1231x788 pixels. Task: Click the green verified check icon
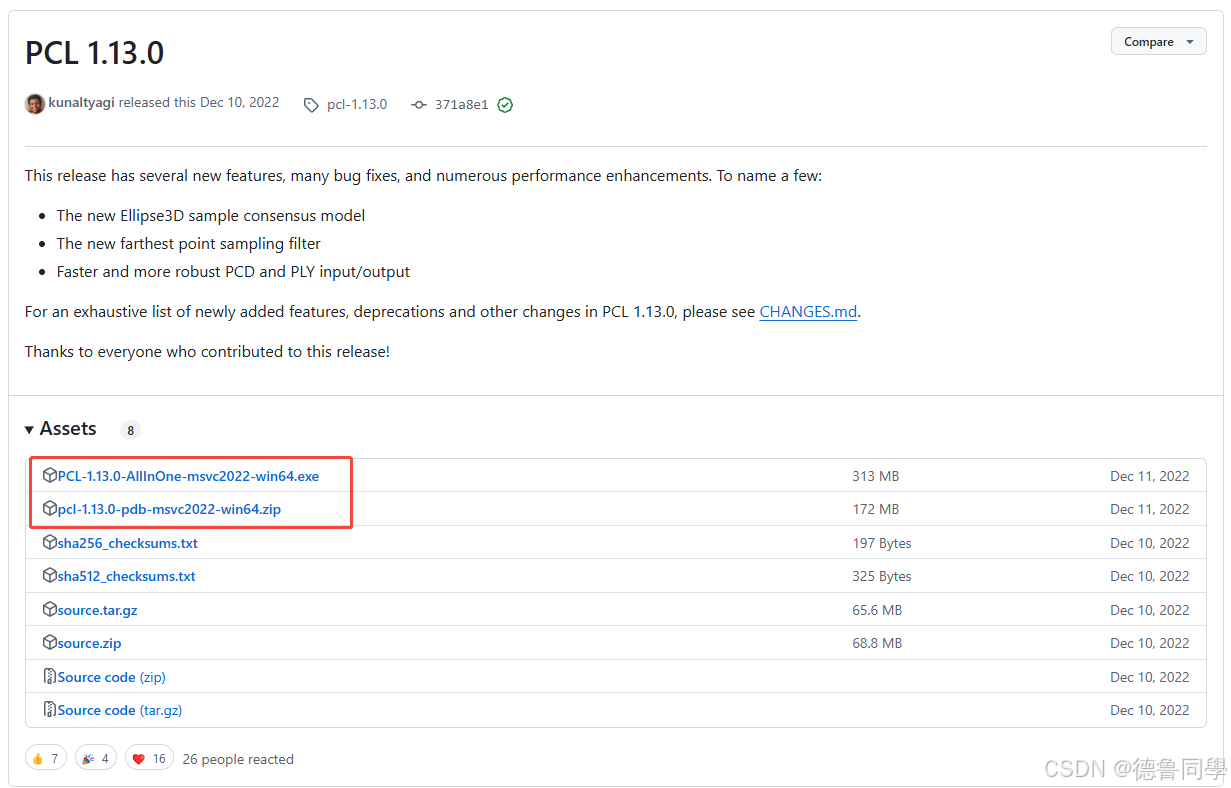pos(505,104)
